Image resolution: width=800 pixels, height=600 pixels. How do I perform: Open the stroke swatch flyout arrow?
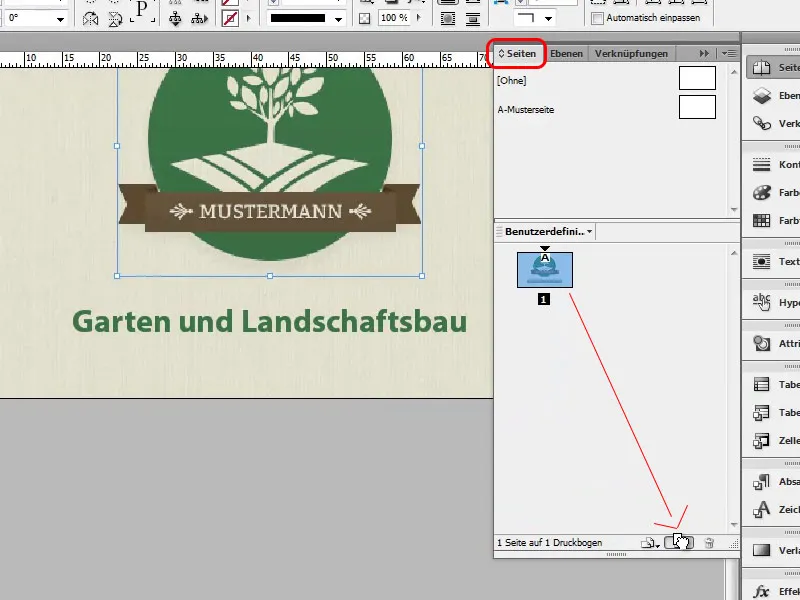click(248, 18)
